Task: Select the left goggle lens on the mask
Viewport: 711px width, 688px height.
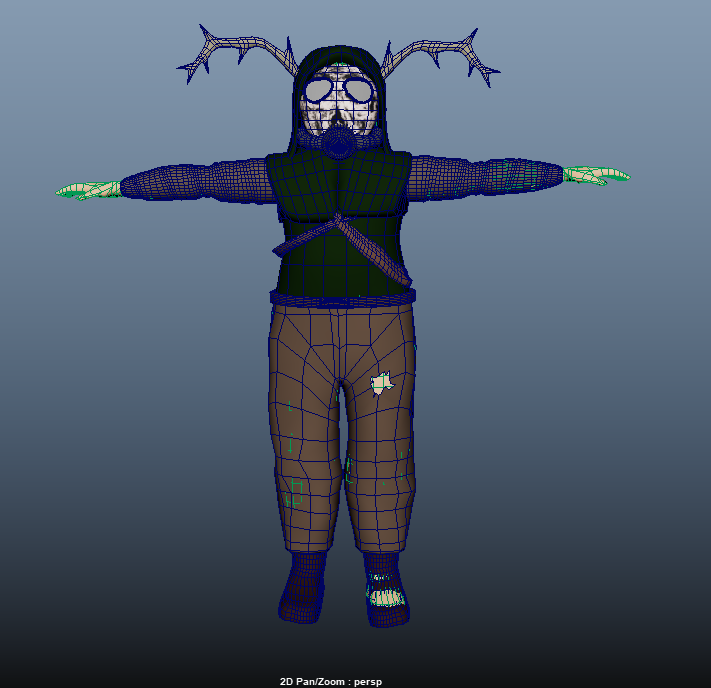Action: [x=321, y=91]
